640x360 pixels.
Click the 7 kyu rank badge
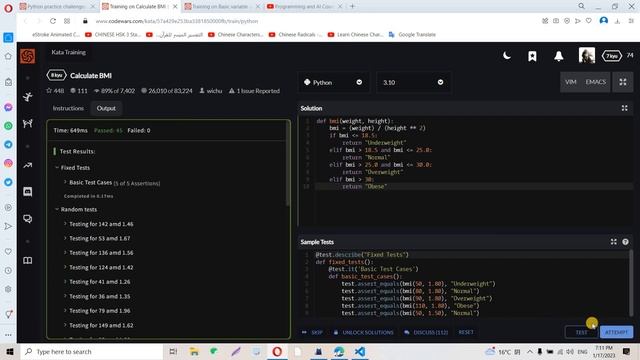(611, 56)
